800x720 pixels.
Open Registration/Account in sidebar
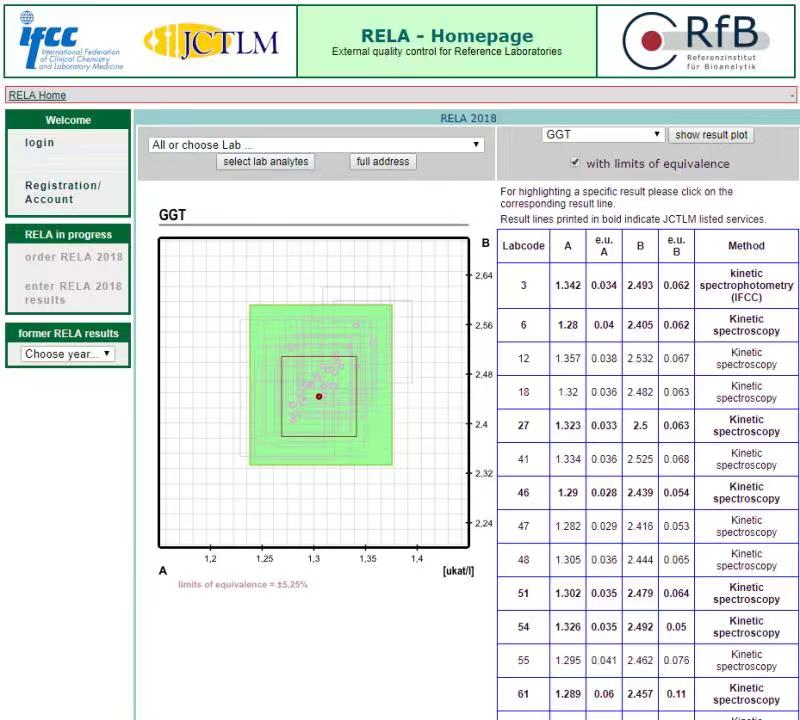point(63,192)
